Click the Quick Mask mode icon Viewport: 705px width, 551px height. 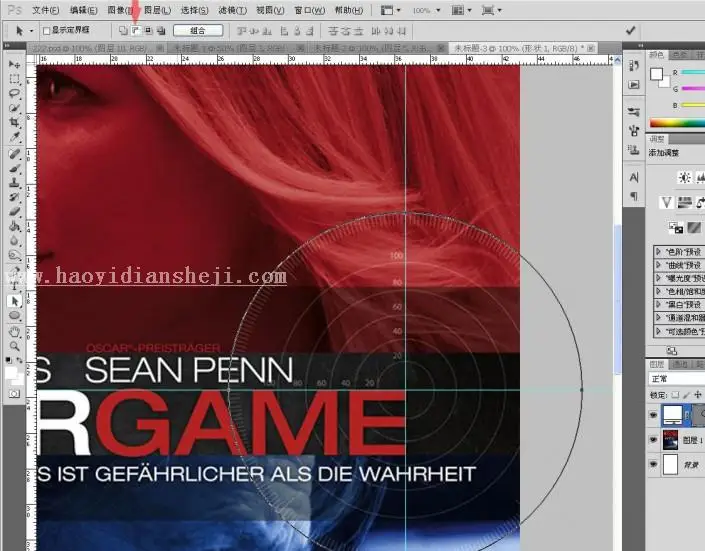click(x=14, y=394)
